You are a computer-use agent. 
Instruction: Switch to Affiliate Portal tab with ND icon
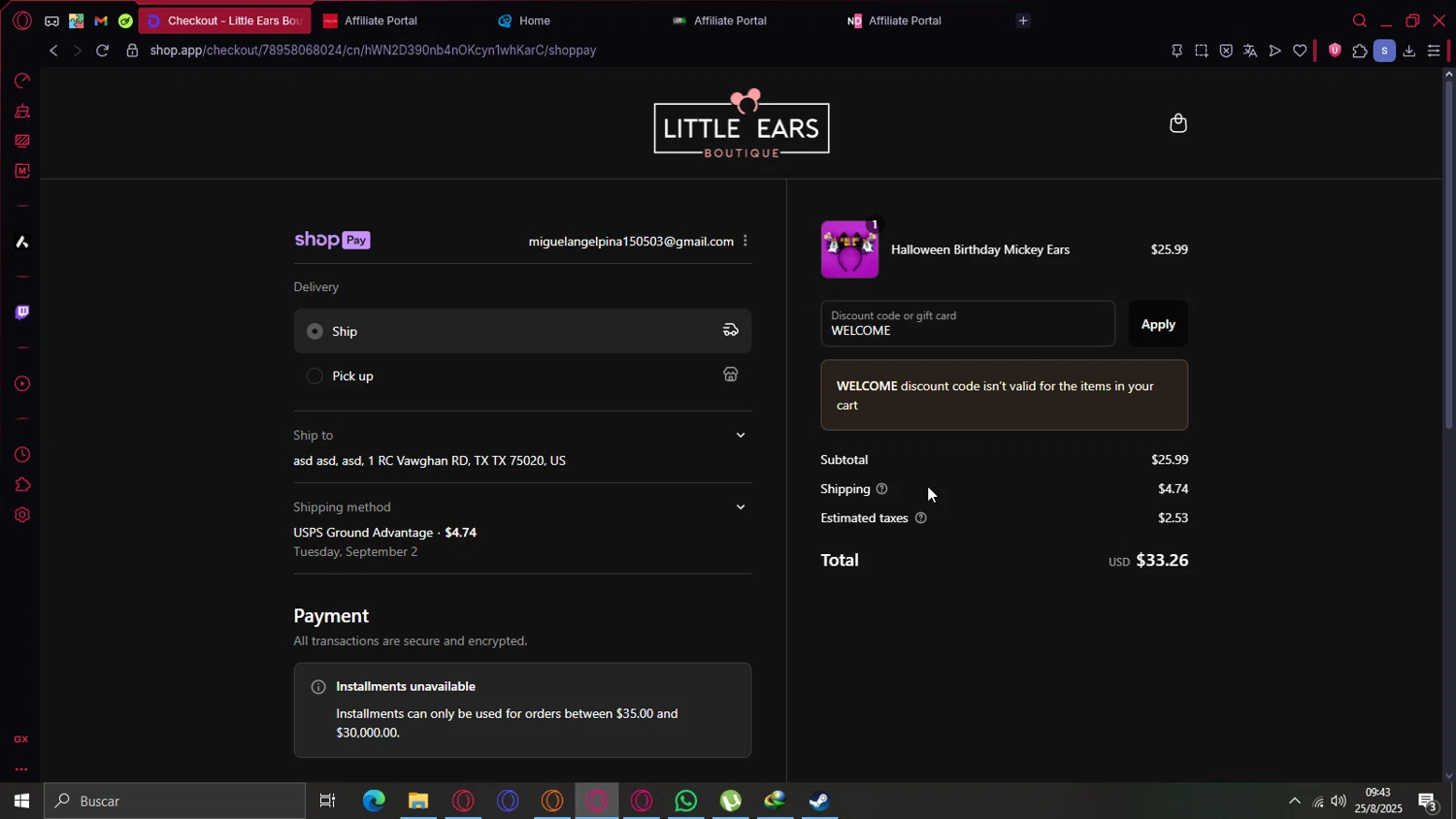point(924,20)
